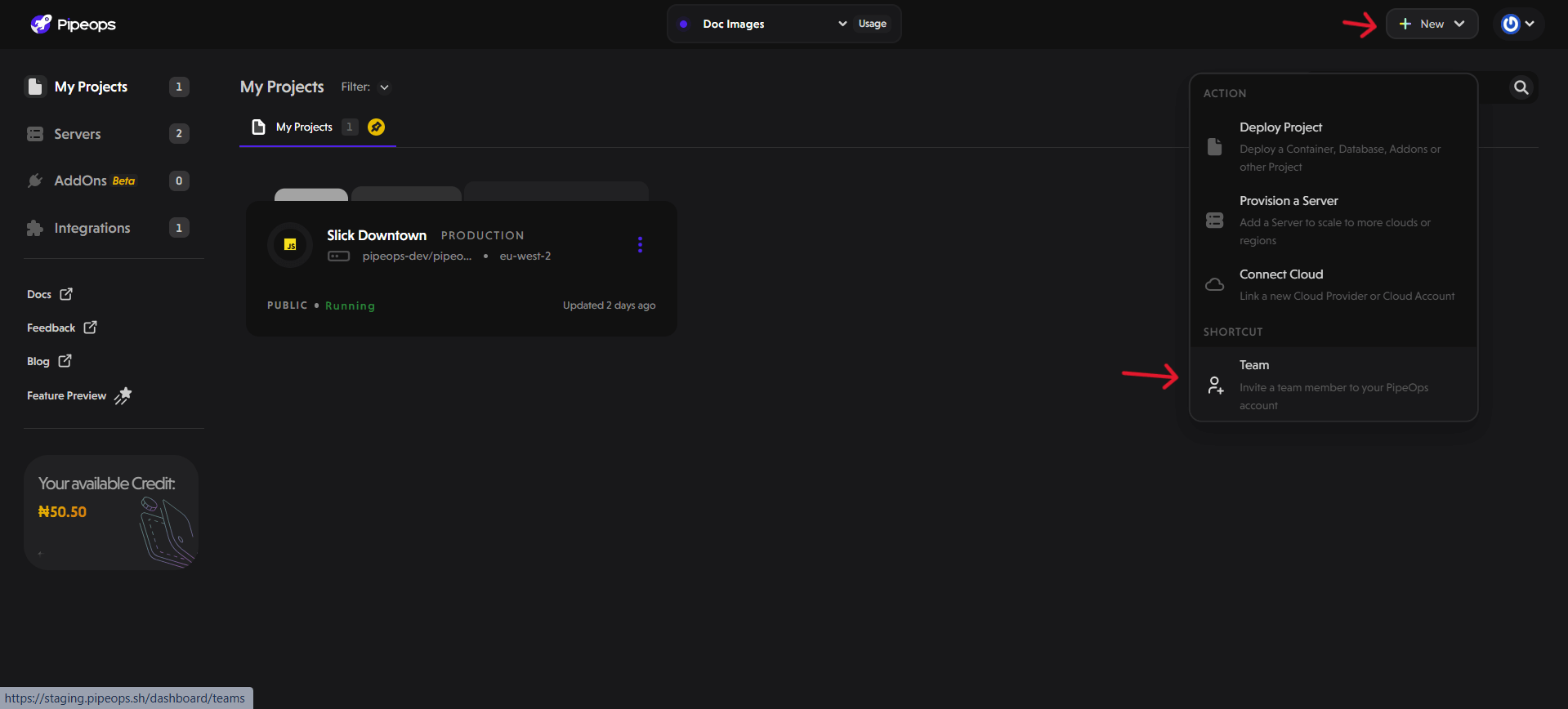Screen dimensions: 1568x709
Task: Select the Team shortcut entry
Action: click(1333, 384)
